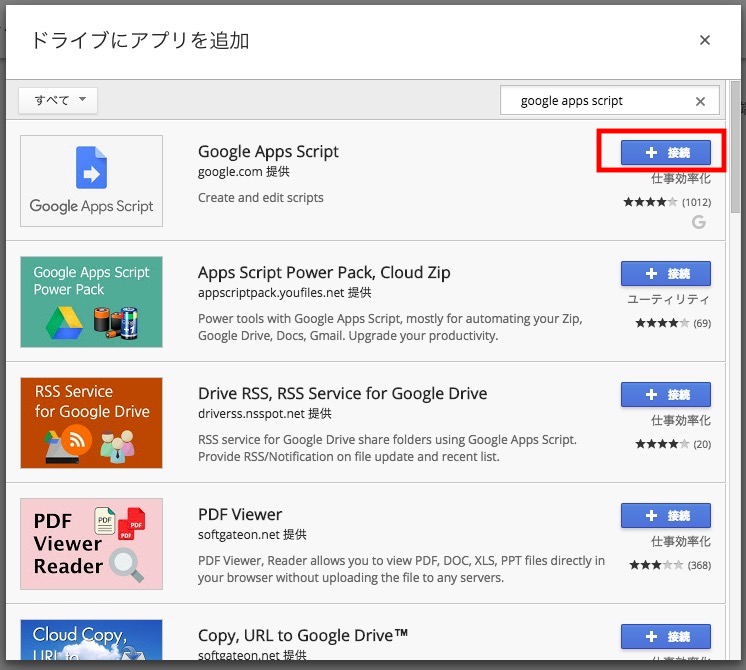Screen dimensions: 746x670
Task: Open the すべて category dropdown
Action: (x=58, y=100)
